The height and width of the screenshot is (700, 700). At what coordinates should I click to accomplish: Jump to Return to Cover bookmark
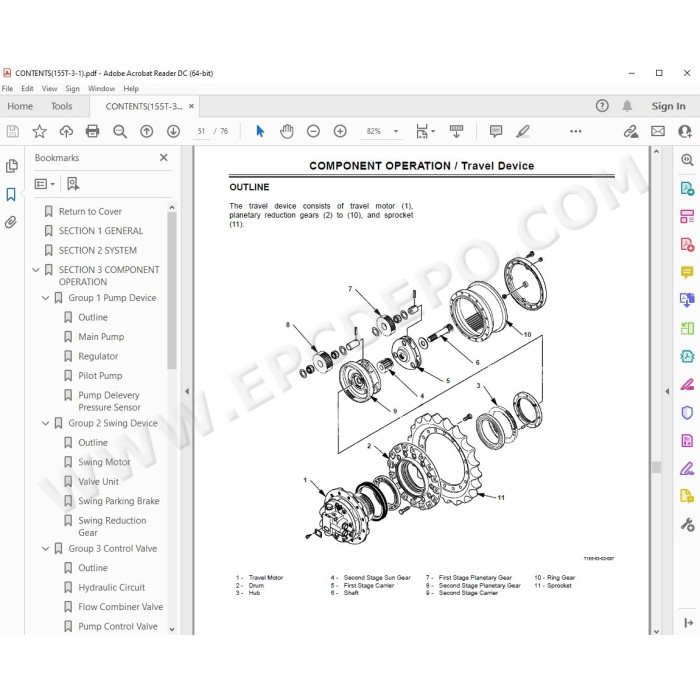pyautogui.click(x=90, y=212)
